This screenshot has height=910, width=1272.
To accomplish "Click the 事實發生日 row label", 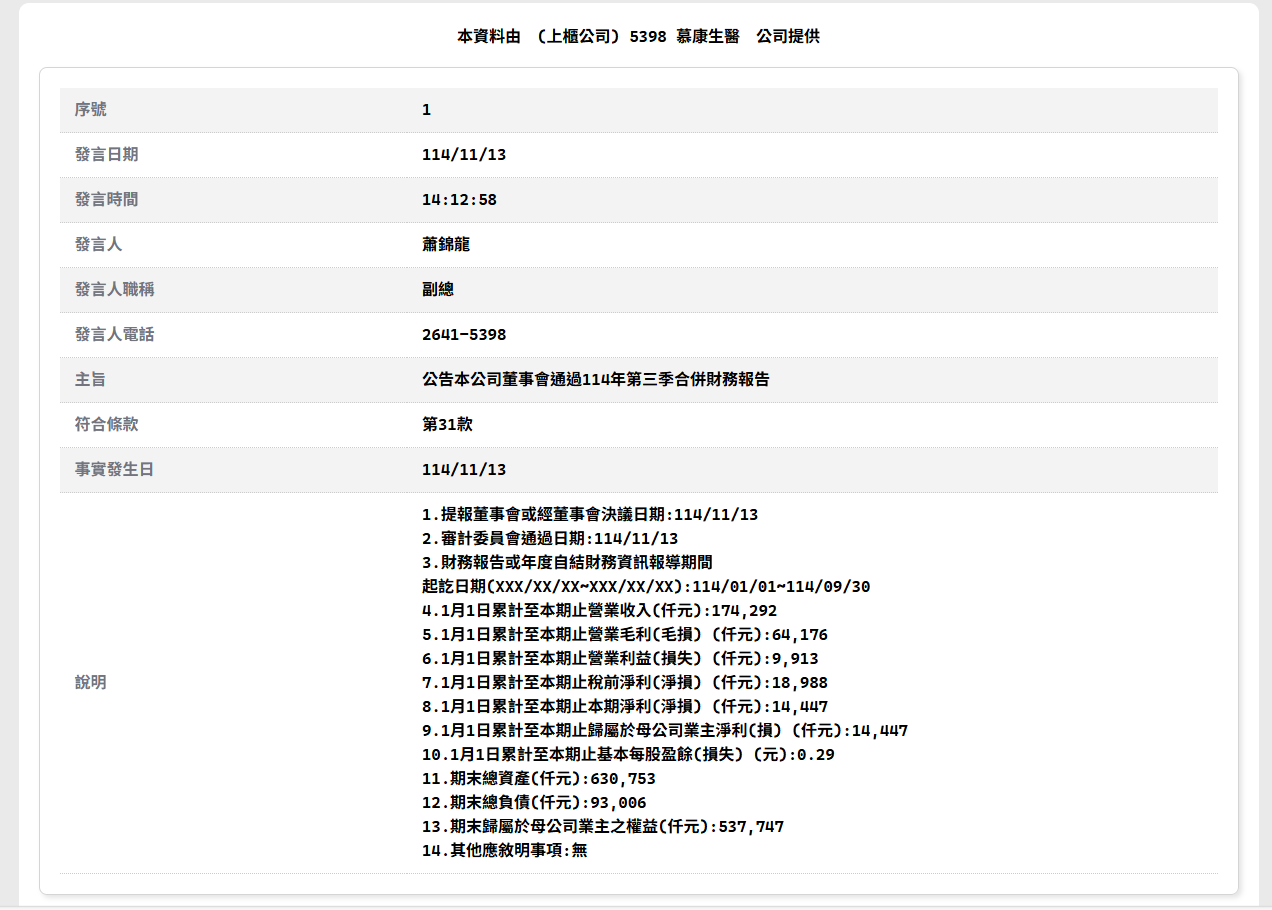I will [x=114, y=469].
